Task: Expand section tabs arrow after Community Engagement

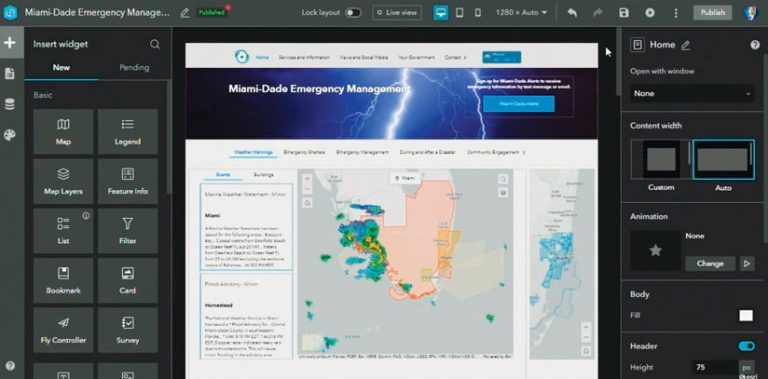Action: tap(524, 153)
